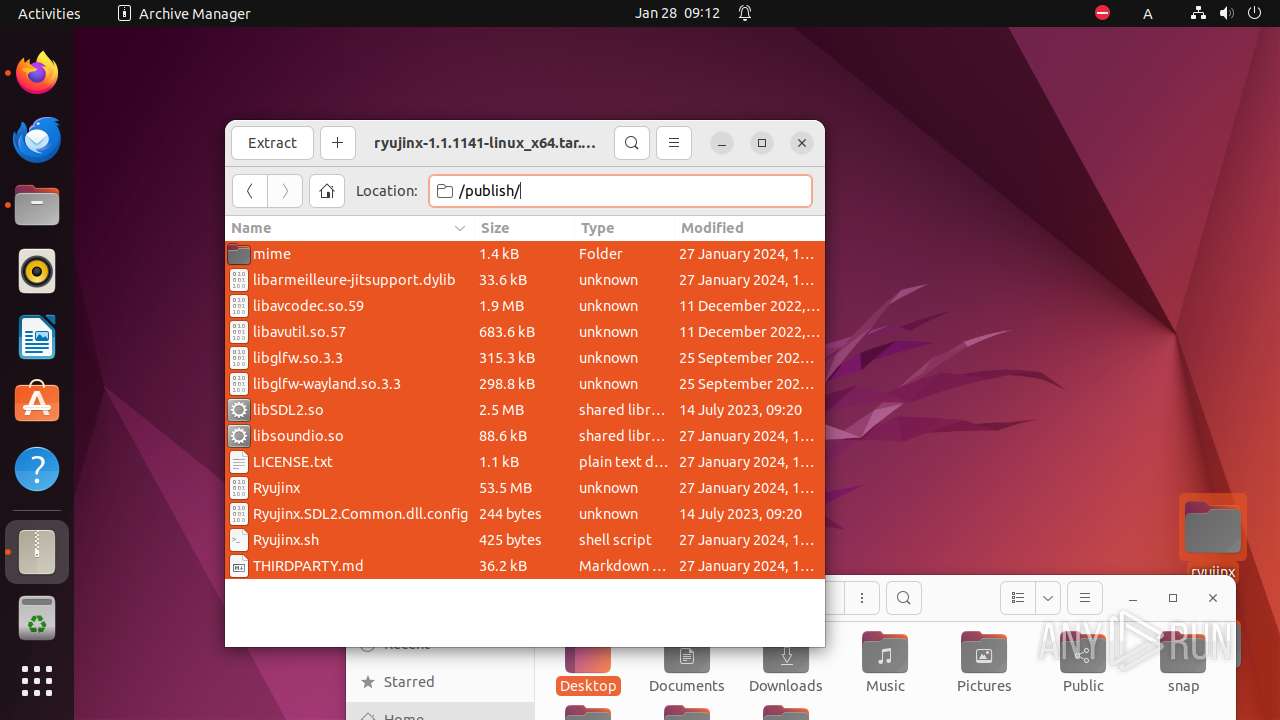
Task: Open the Files window kebab menu
Action: coord(862,598)
